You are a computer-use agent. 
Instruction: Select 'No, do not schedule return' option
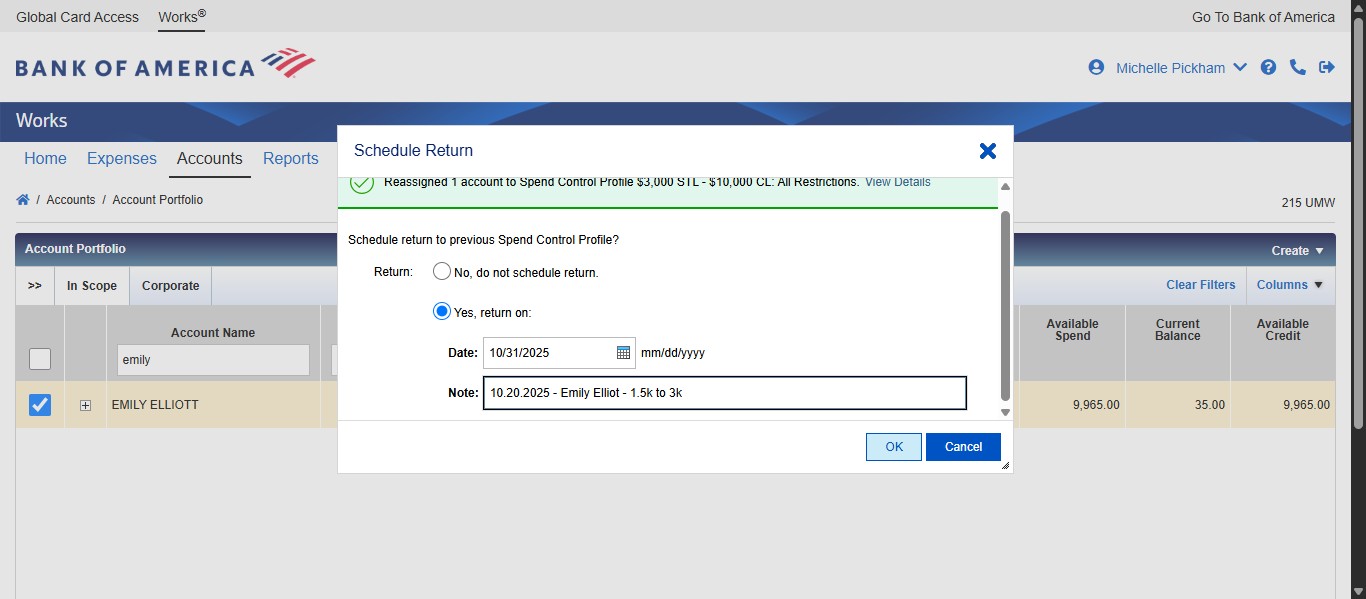tap(441, 272)
